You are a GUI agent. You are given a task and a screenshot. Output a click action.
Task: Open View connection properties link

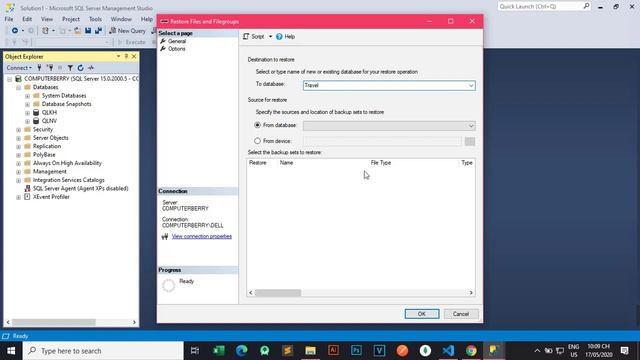click(x=202, y=236)
